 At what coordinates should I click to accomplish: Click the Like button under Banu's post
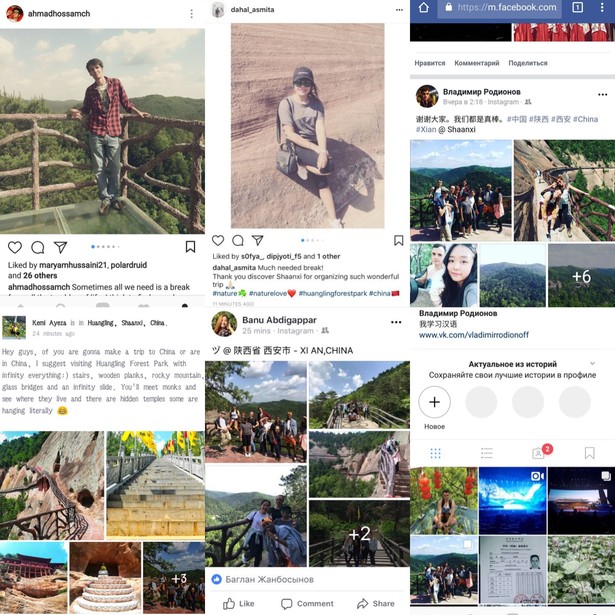[239, 603]
